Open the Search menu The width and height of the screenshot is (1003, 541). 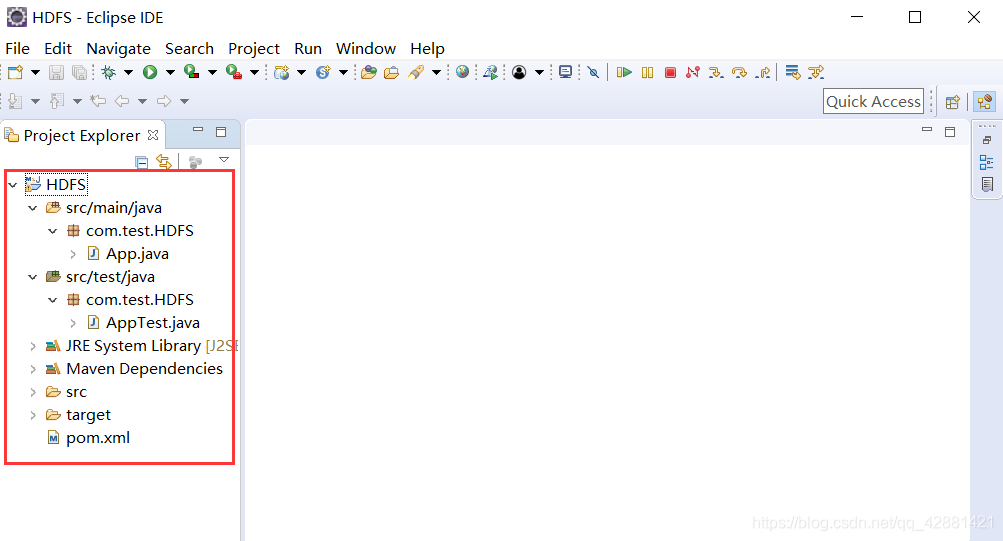click(189, 49)
